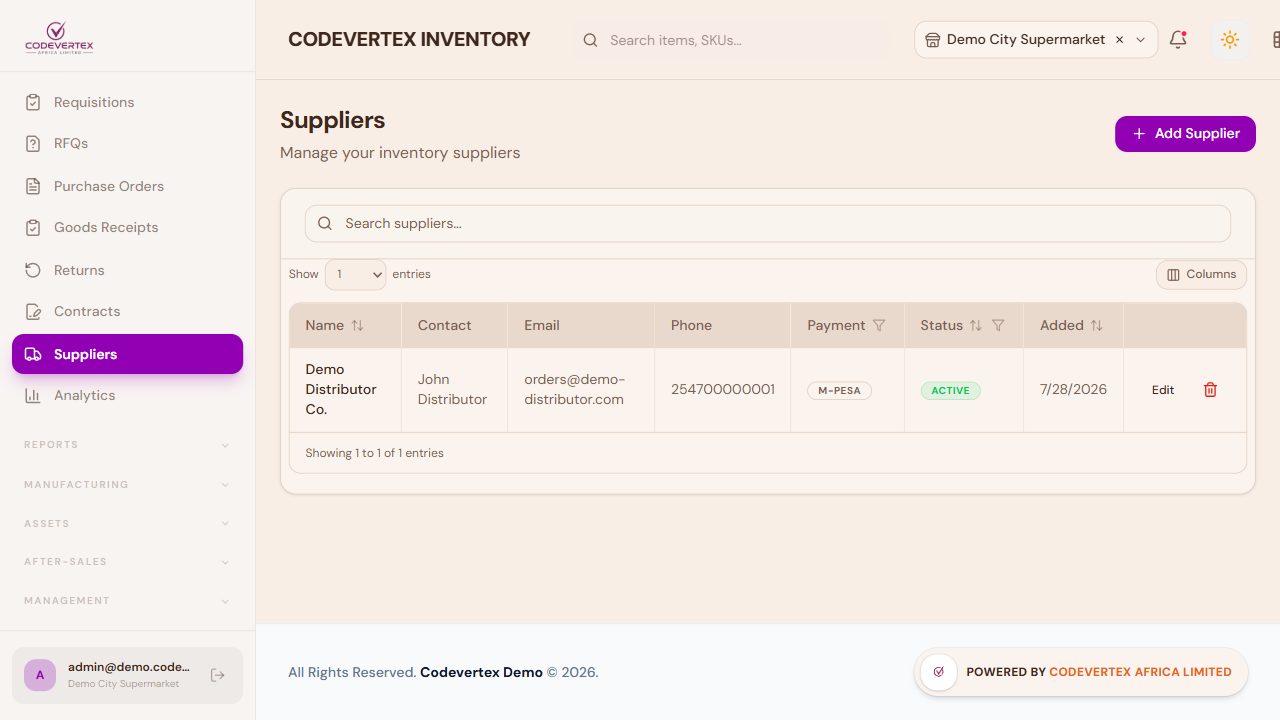Filter by Payment column funnel
The height and width of the screenshot is (720, 1280).
pyautogui.click(x=879, y=325)
